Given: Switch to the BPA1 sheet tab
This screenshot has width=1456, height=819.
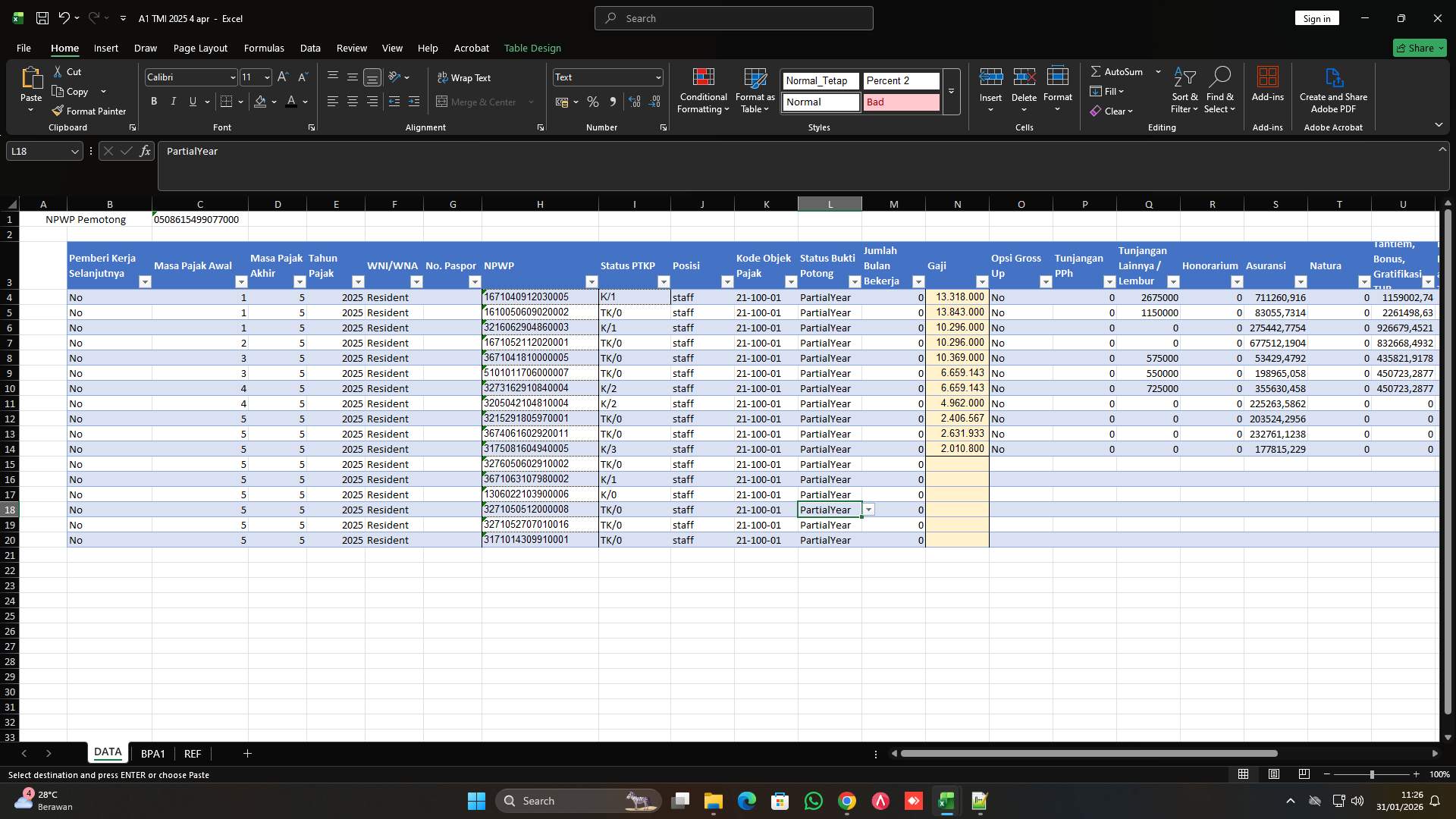Looking at the screenshot, I should coord(153,753).
